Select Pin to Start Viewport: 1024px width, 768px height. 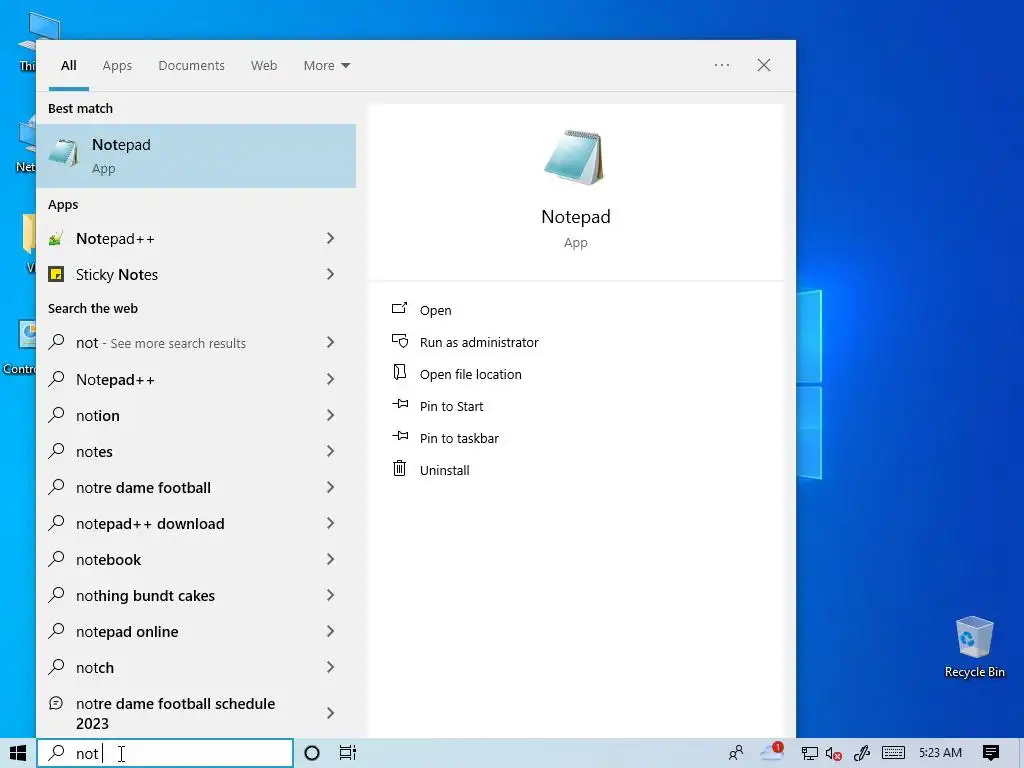[451, 406]
